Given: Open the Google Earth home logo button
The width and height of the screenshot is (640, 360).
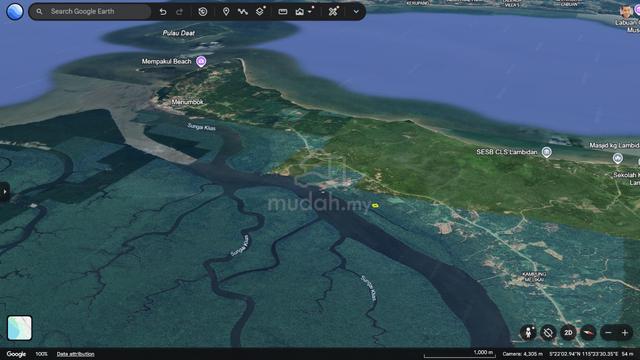Looking at the screenshot, I should coord(15,11).
